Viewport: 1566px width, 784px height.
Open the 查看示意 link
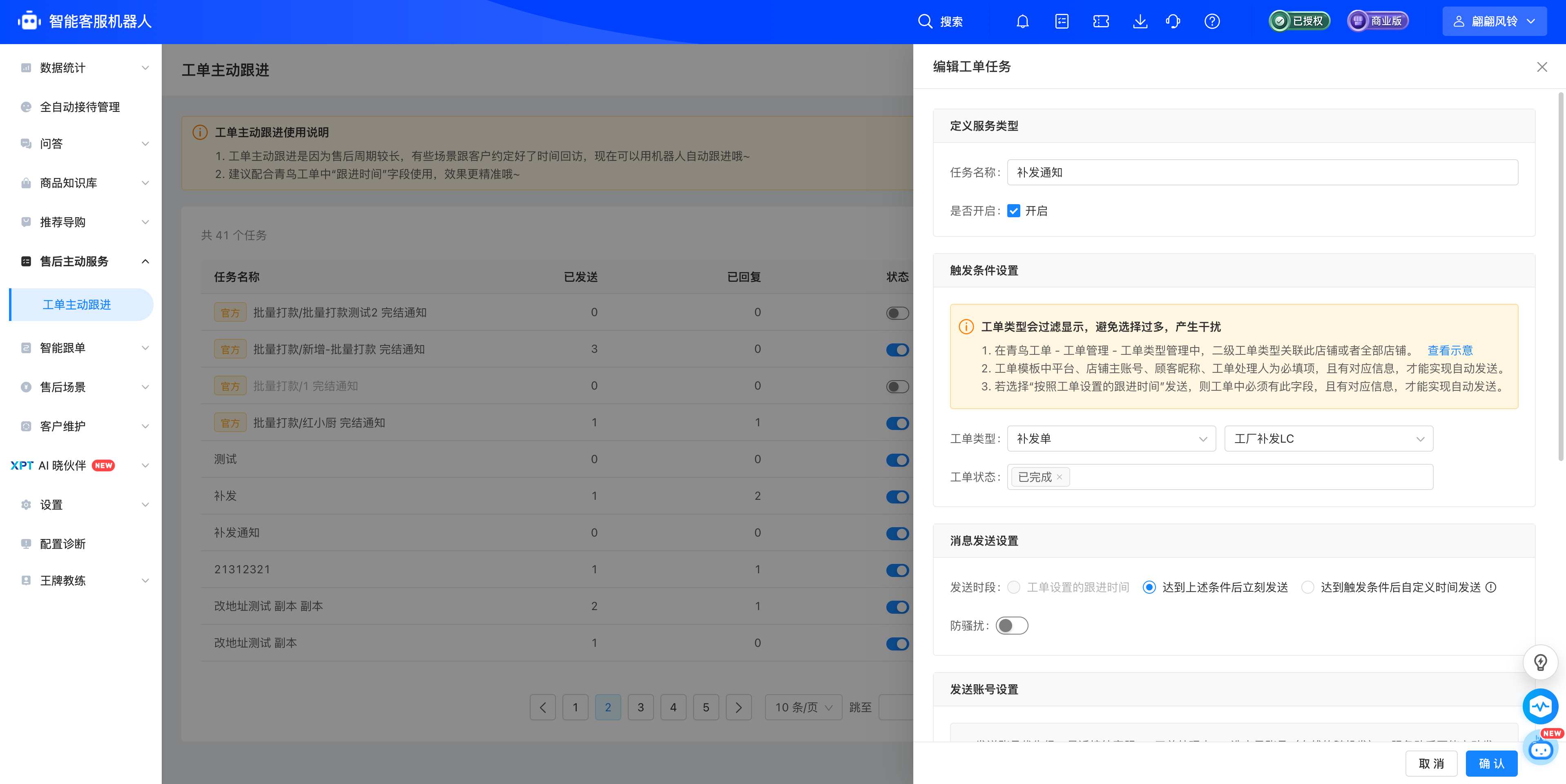1450,351
